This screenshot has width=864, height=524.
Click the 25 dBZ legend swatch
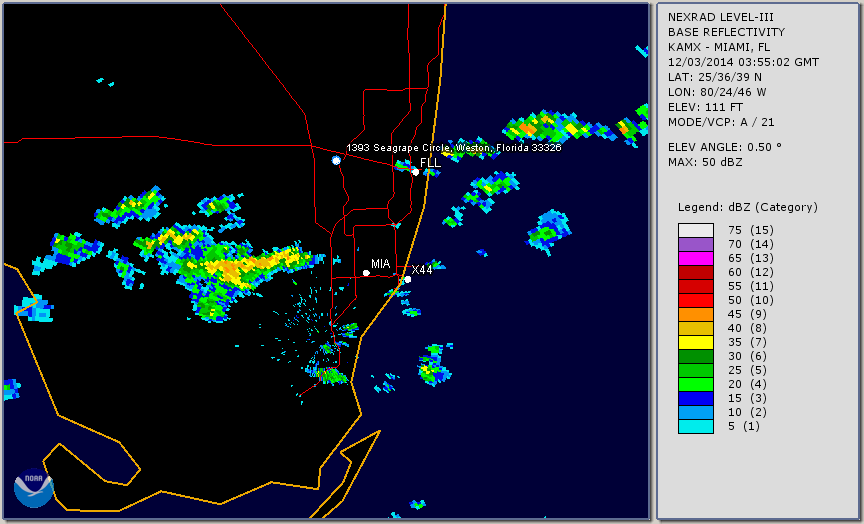pyautogui.click(x=695, y=370)
